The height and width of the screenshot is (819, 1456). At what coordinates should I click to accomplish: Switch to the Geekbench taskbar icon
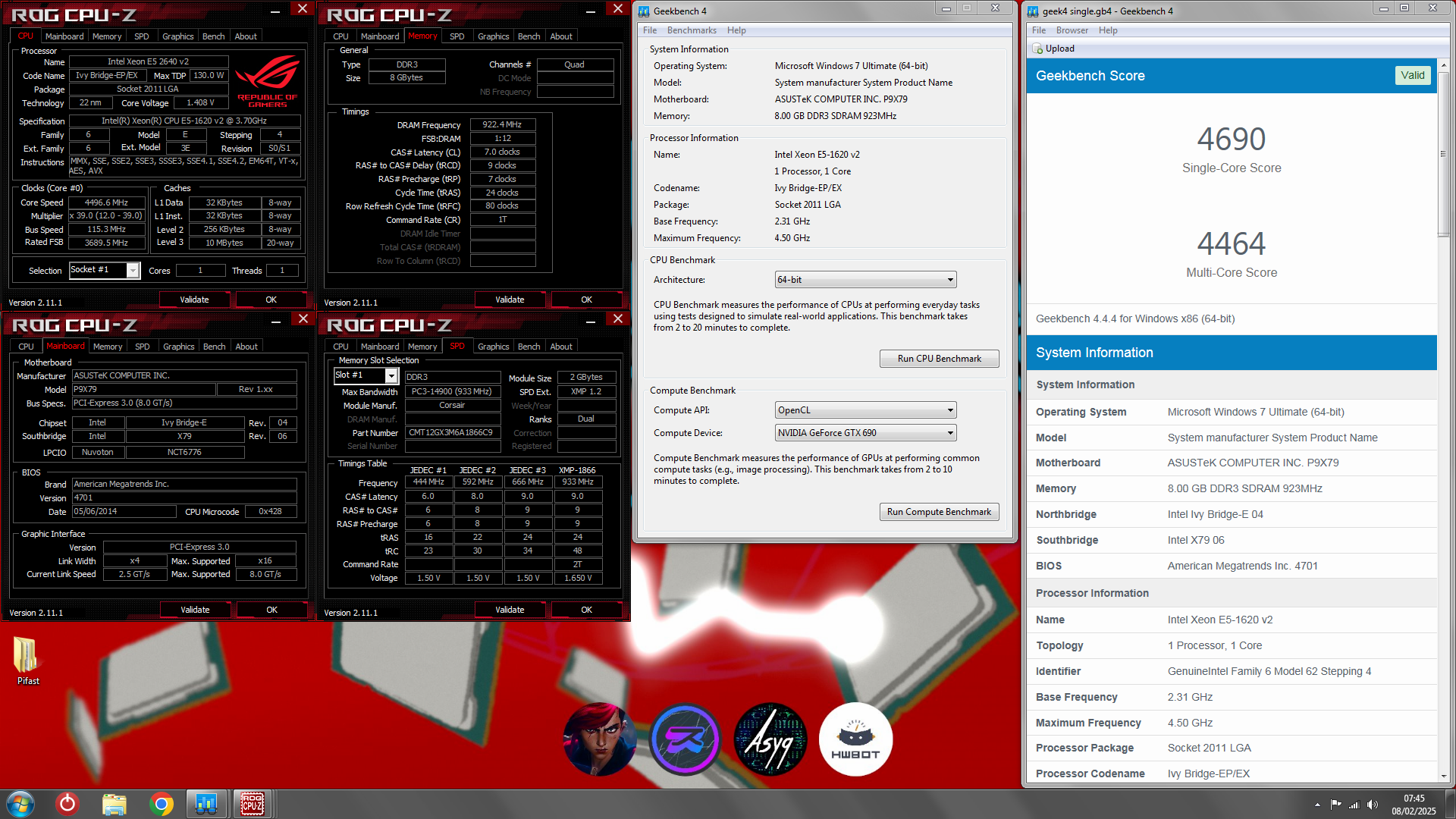(206, 804)
